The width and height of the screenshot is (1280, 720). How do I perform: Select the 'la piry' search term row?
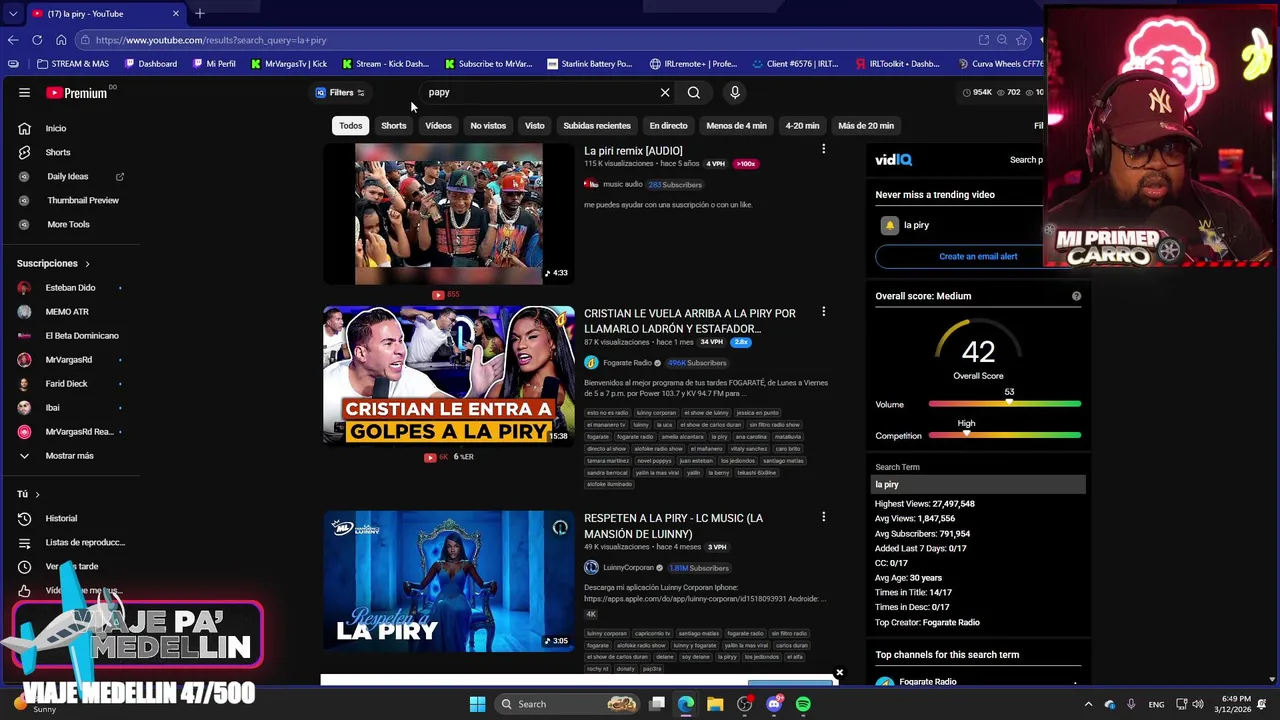coord(978,484)
